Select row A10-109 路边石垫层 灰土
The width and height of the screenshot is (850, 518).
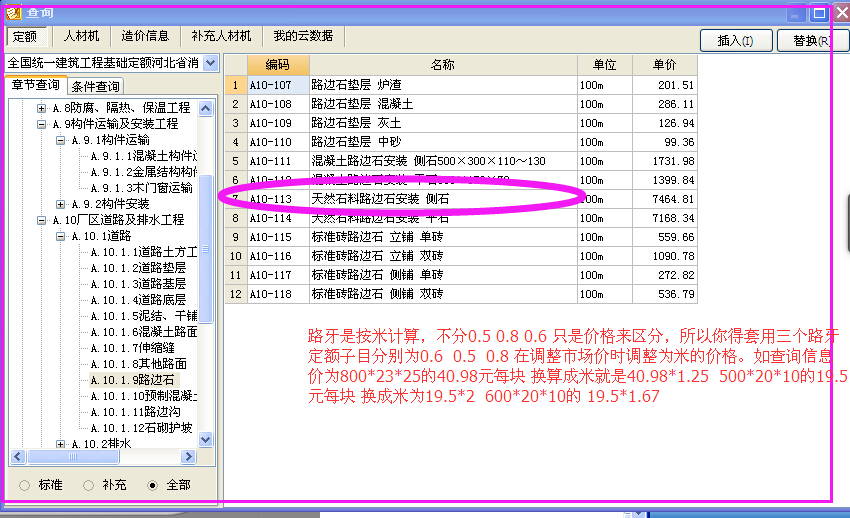coord(461,123)
